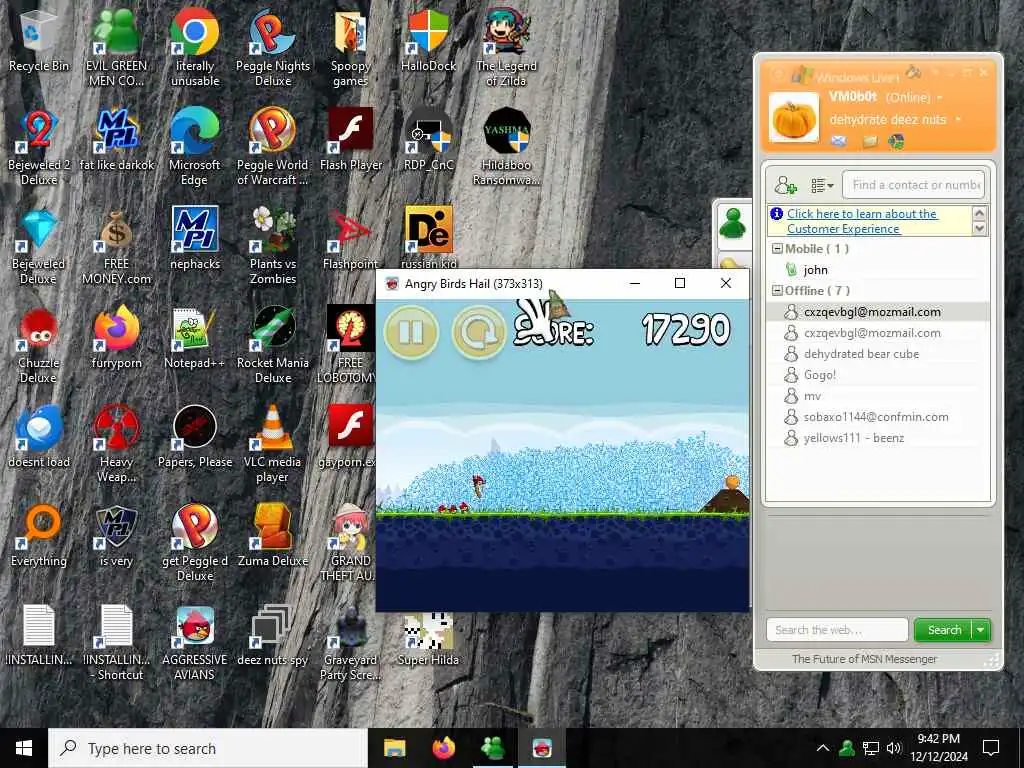This screenshot has width=1024, height=768.
Task: Open the Spoopy games folder
Action: click(351, 48)
